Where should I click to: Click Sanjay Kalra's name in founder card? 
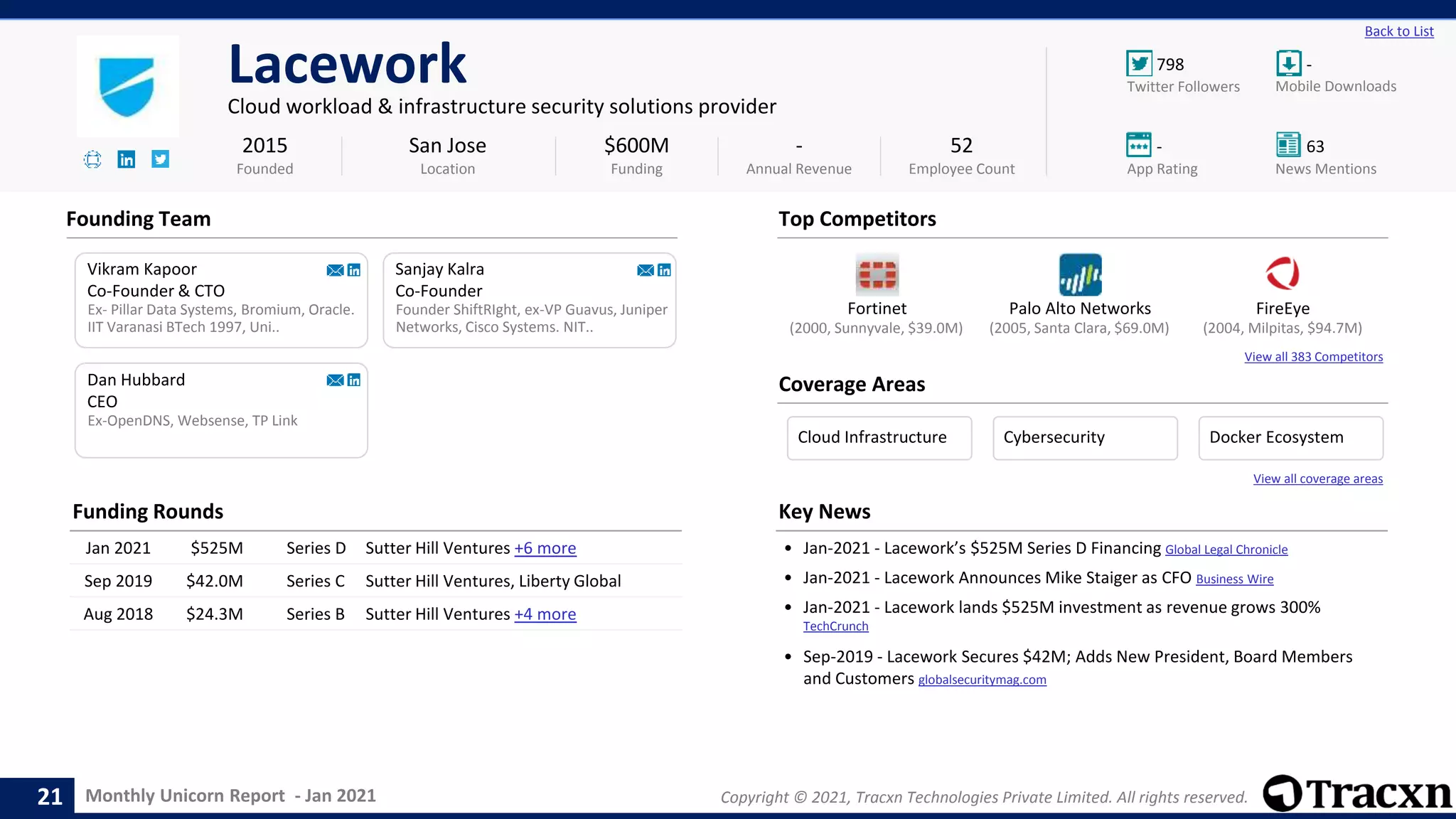[x=439, y=269]
